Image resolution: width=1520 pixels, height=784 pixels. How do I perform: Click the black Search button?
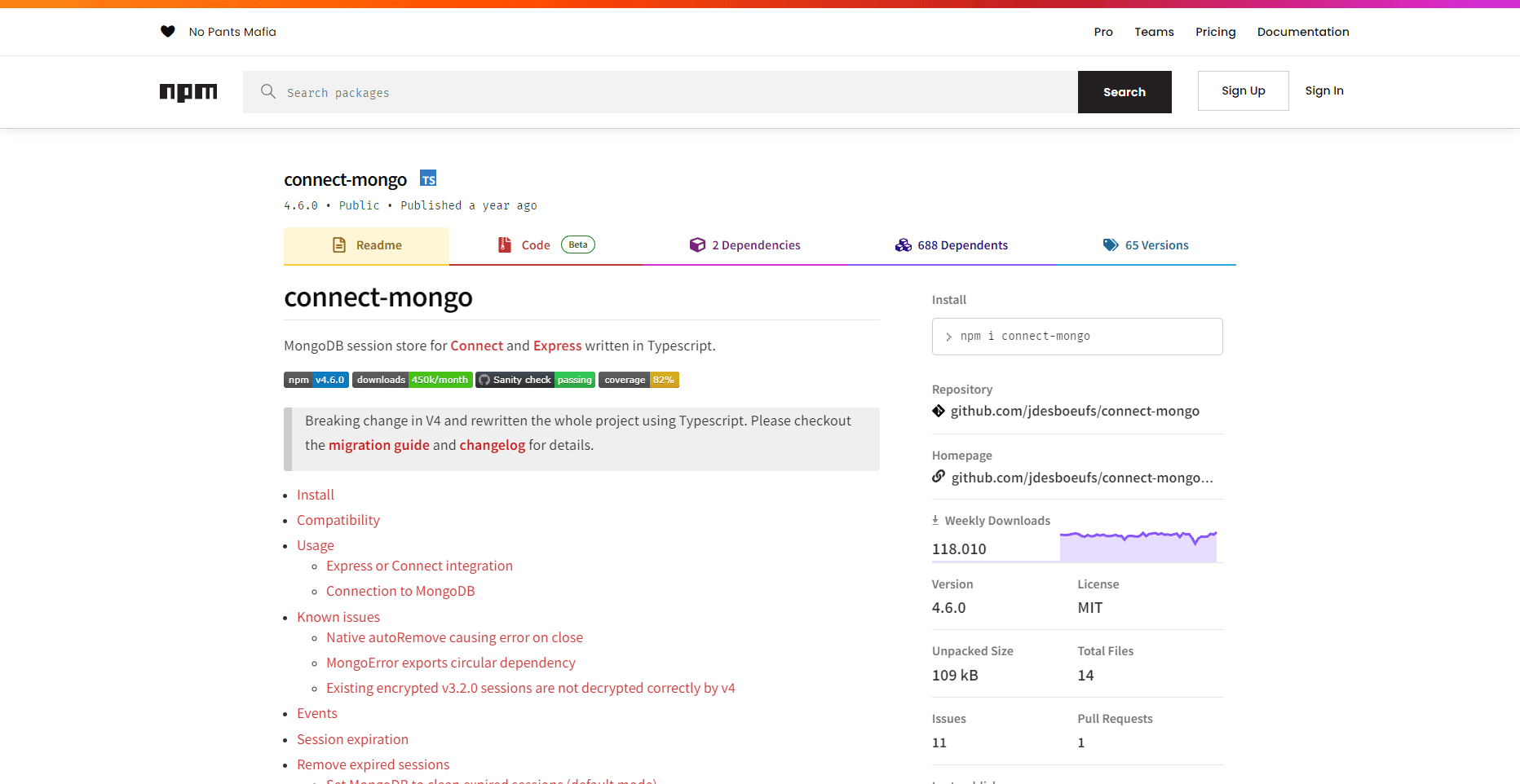pos(1125,92)
